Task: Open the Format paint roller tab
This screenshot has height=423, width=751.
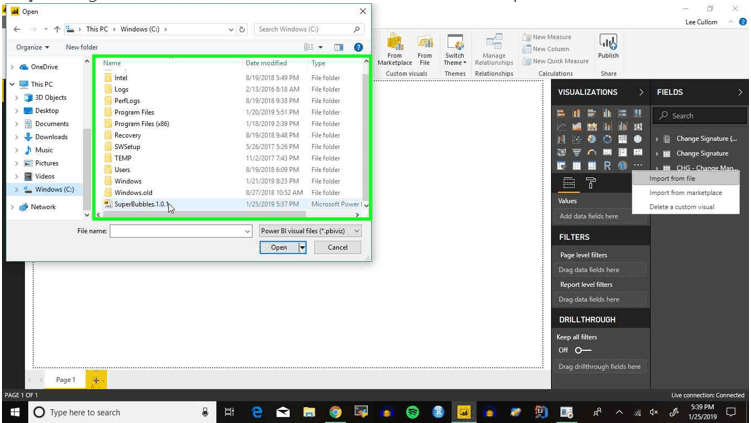Action: [x=591, y=183]
